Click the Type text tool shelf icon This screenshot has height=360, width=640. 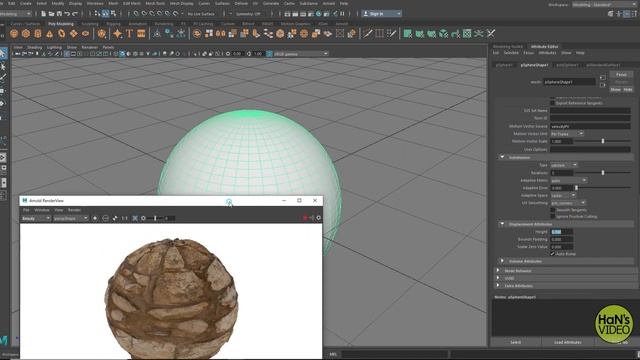pyautogui.click(x=129, y=33)
